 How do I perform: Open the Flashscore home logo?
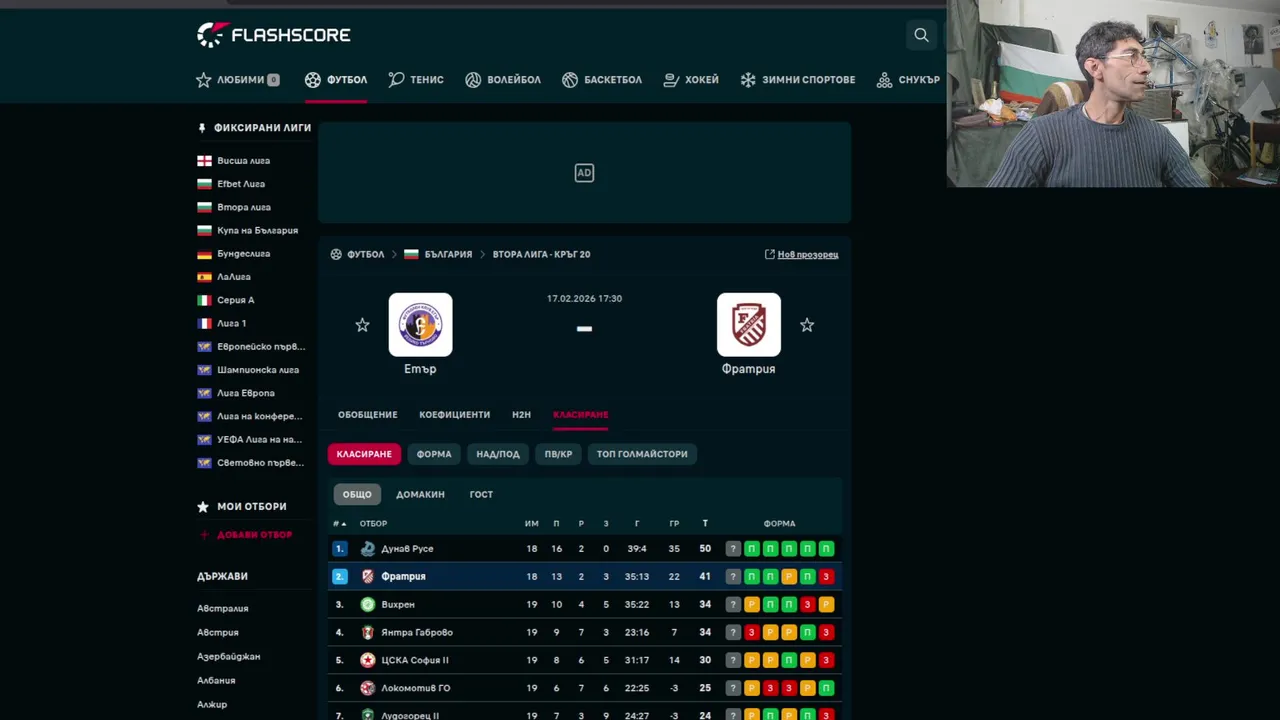point(273,35)
